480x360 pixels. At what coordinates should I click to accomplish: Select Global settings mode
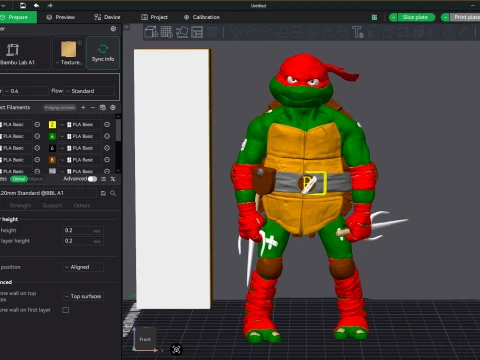tap(19, 179)
